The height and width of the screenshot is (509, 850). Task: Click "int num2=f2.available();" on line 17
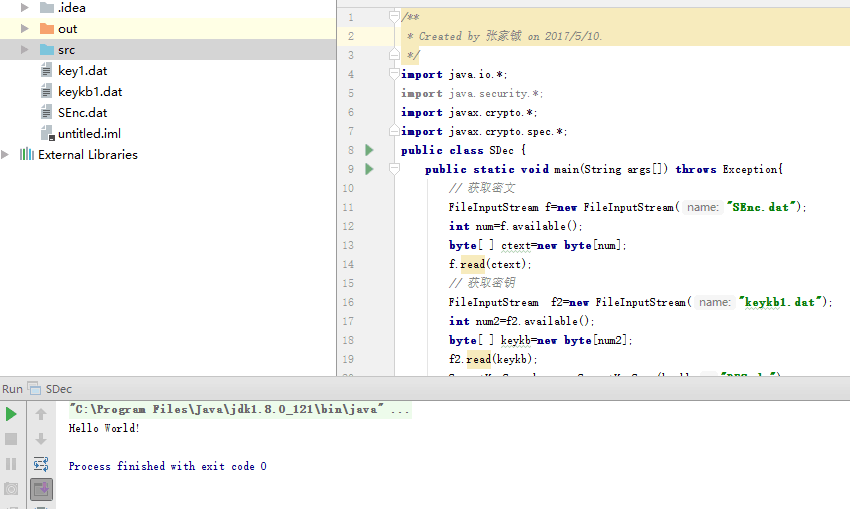521,321
